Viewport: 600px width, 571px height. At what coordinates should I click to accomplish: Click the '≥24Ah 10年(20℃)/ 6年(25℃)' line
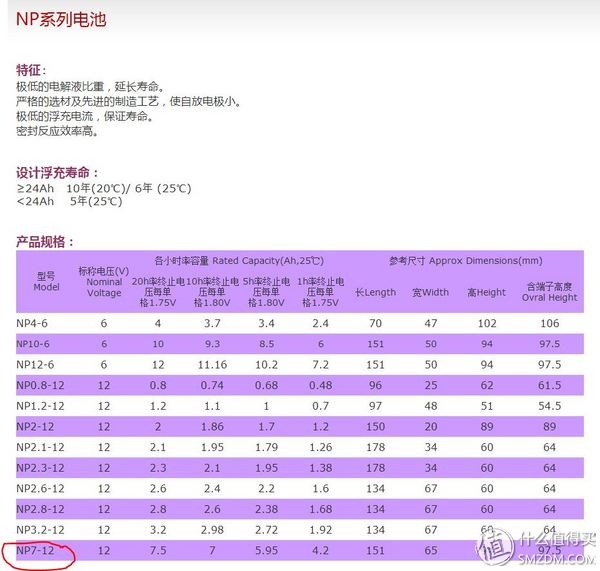click(104, 188)
